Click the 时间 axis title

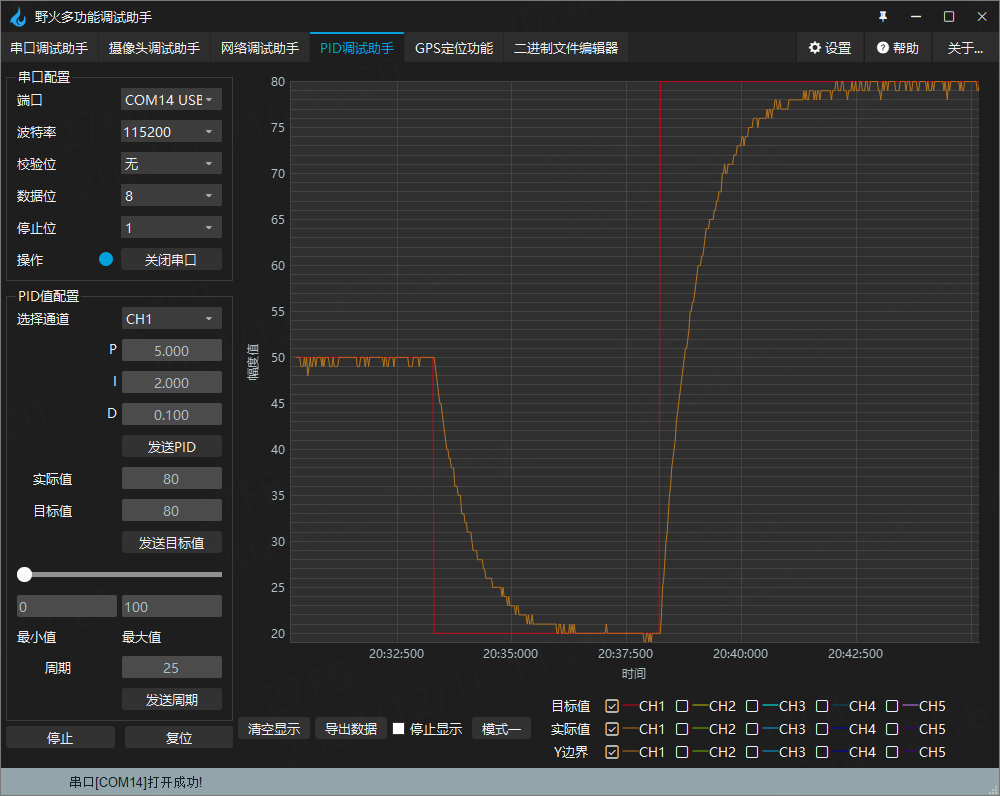[634, 674]
